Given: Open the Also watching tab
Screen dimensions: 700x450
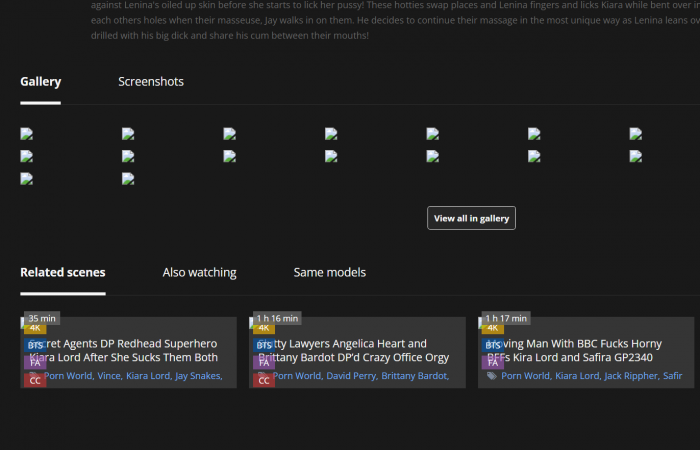Looking at the screenshot, I should (x=199, y=272).
